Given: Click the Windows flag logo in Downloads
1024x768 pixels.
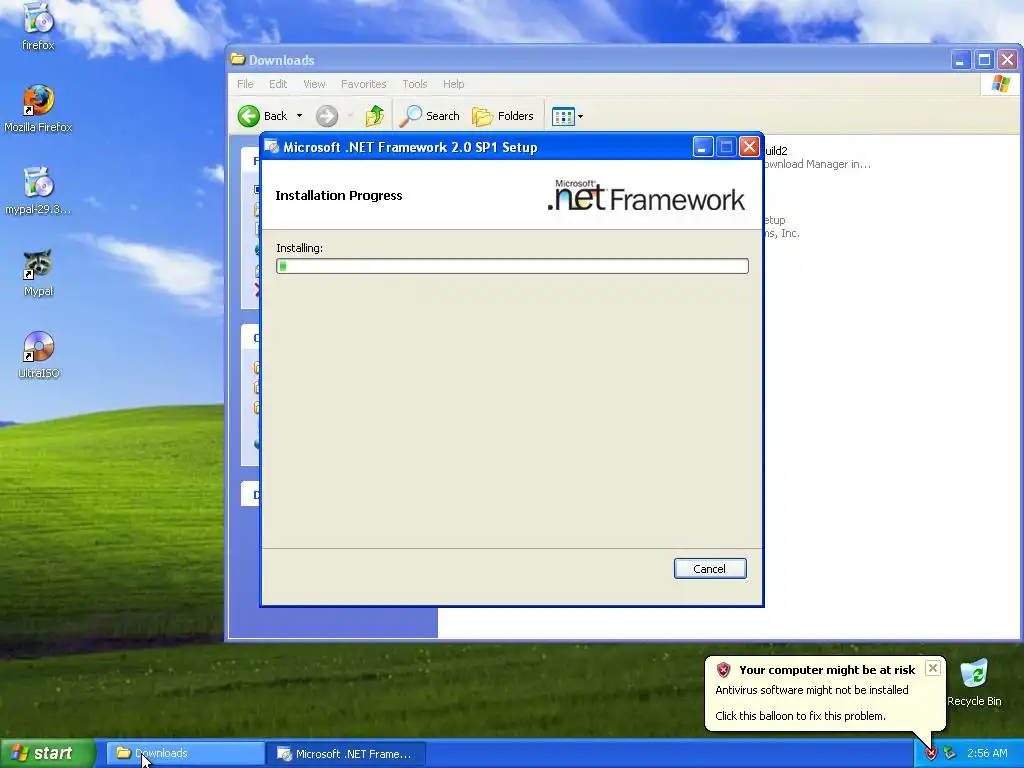Looking at the screenshot, I should tap(1000, 84).
